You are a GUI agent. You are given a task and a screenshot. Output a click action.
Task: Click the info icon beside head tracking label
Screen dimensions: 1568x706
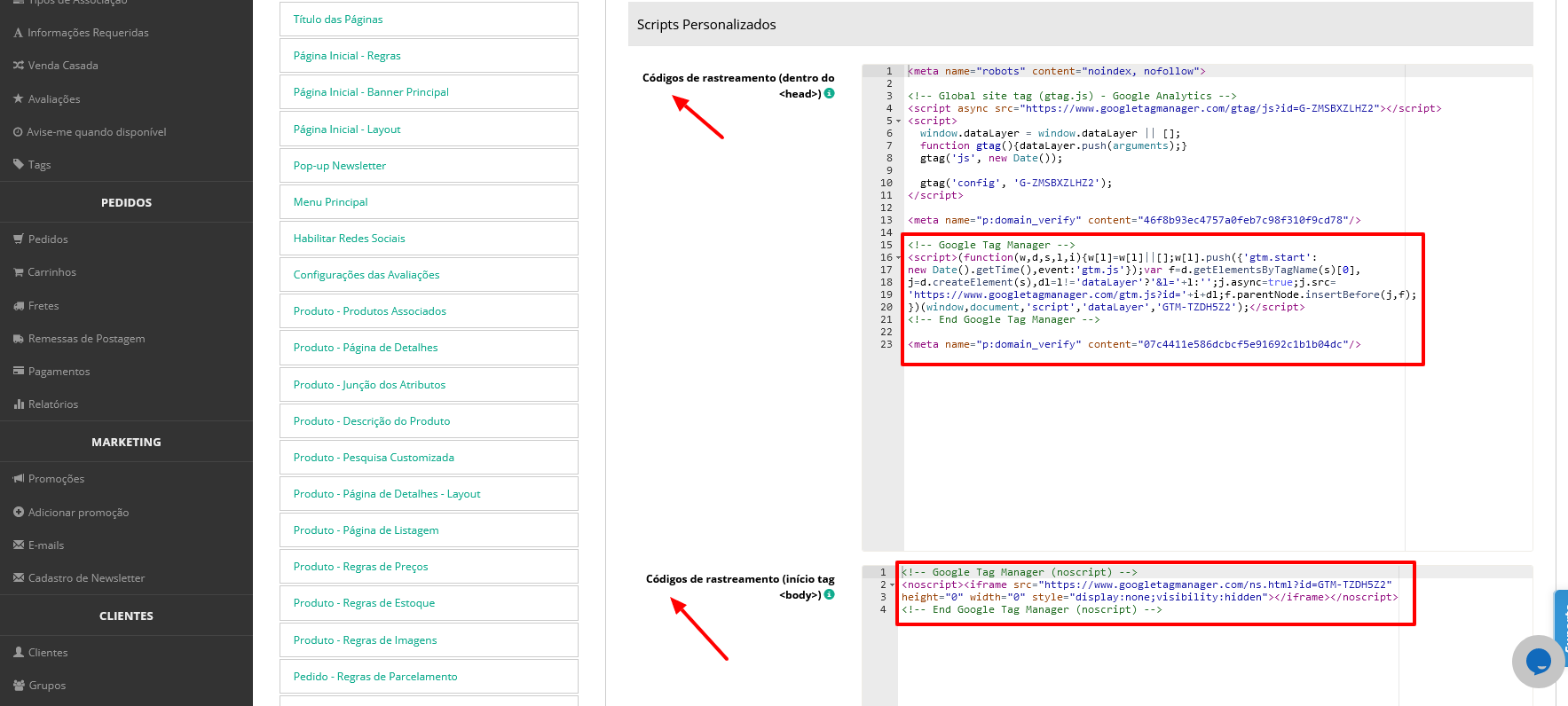coord(829,93)
